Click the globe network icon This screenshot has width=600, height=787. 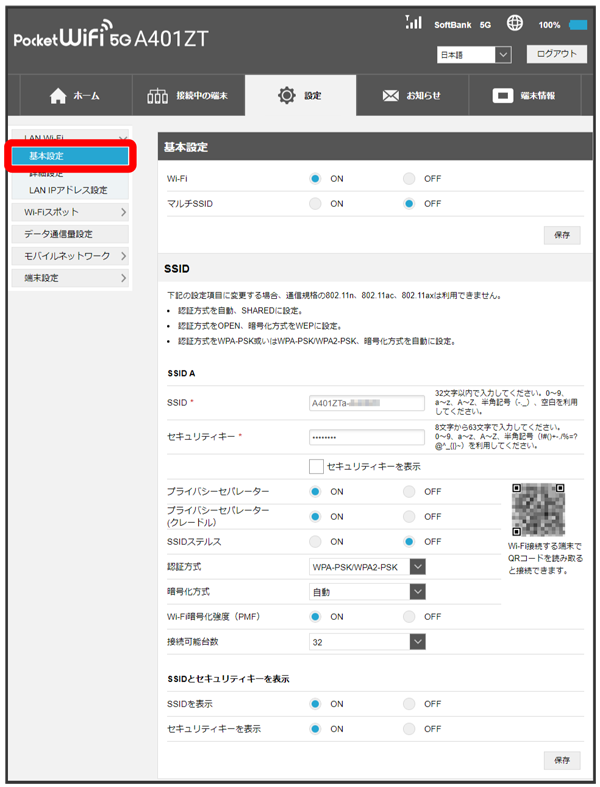click(515, 23)
